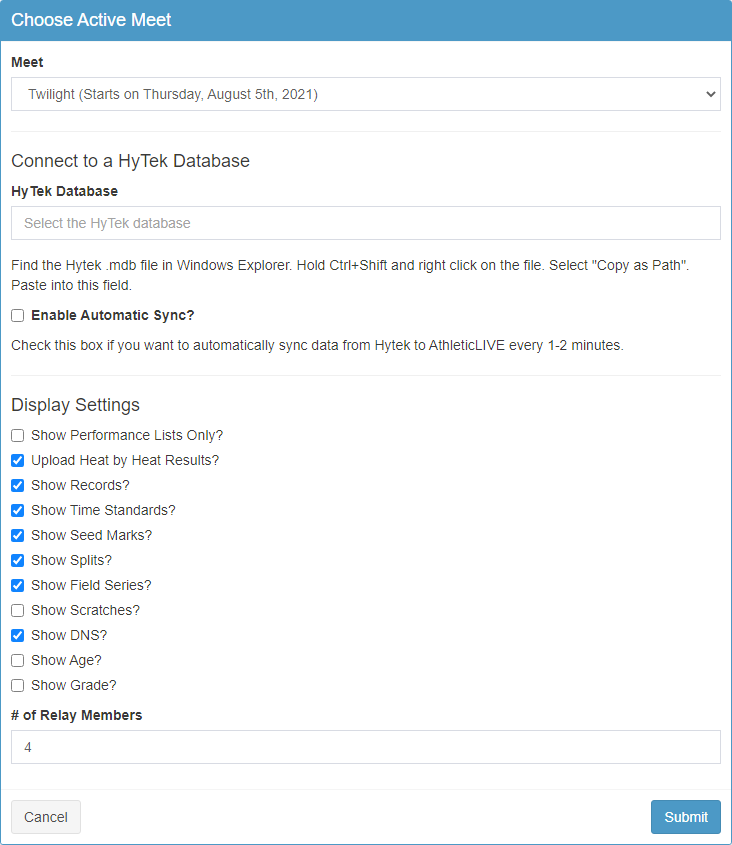Enable the Show Grade checkbox
This screenshot has height=845, width=732.
point(18,685)
